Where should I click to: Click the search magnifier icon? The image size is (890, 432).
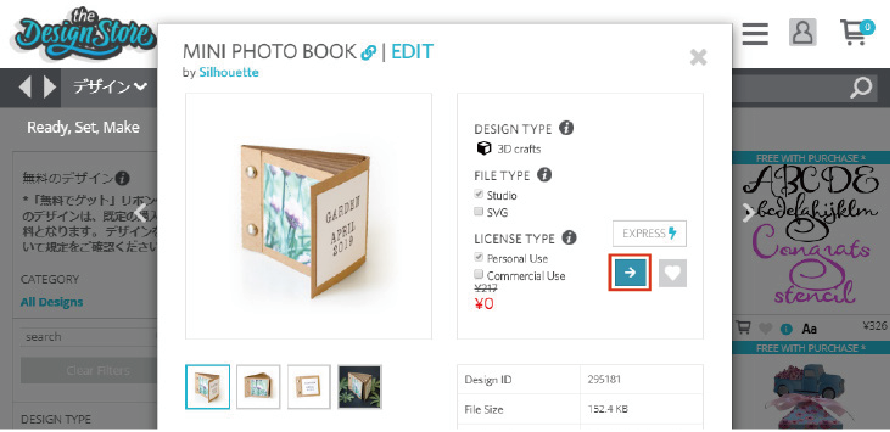click(861, 88)
